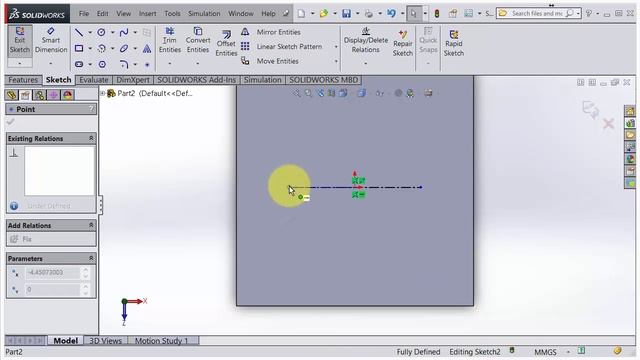The image size is (640, 360).
Task: Select the Part2 tree item
Action: pyautogui.click(x=149, y=93)
